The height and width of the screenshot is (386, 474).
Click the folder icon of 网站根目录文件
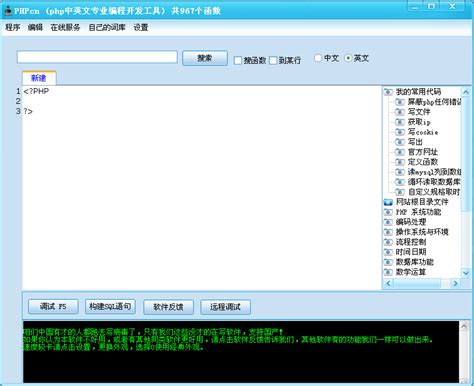(388, 202)
